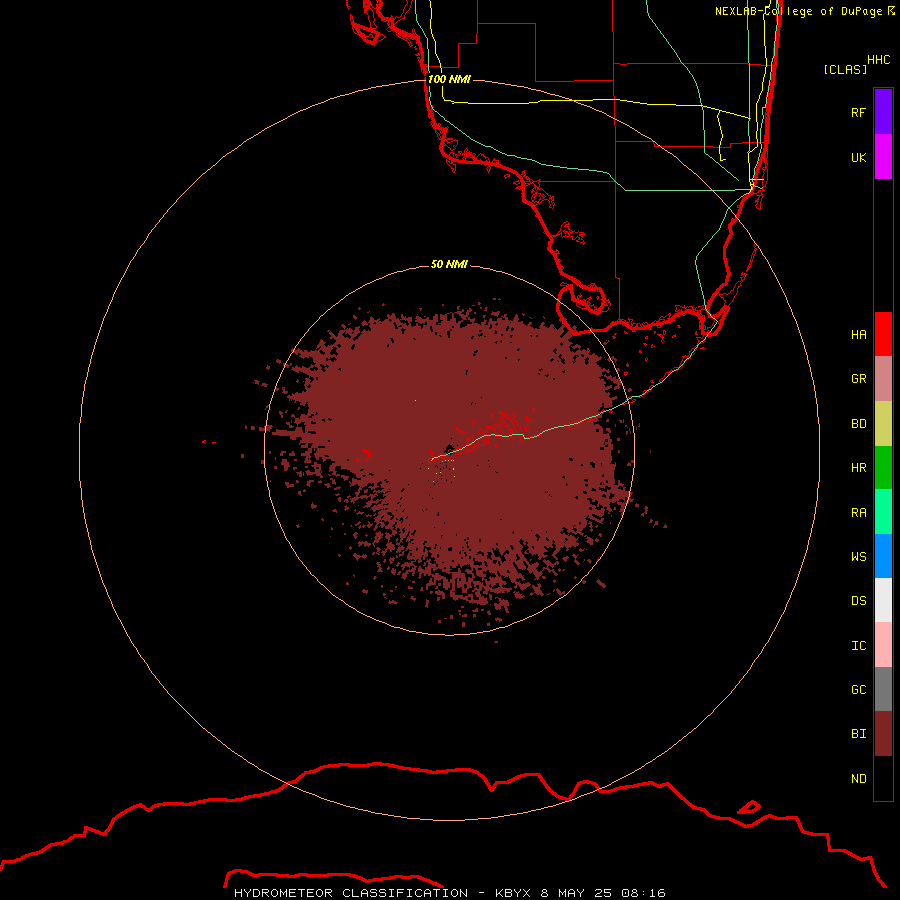Image resolution: width=900 pixels, height=900 pixels.
Task: Click the BD legend label
Action: point(858,424)
